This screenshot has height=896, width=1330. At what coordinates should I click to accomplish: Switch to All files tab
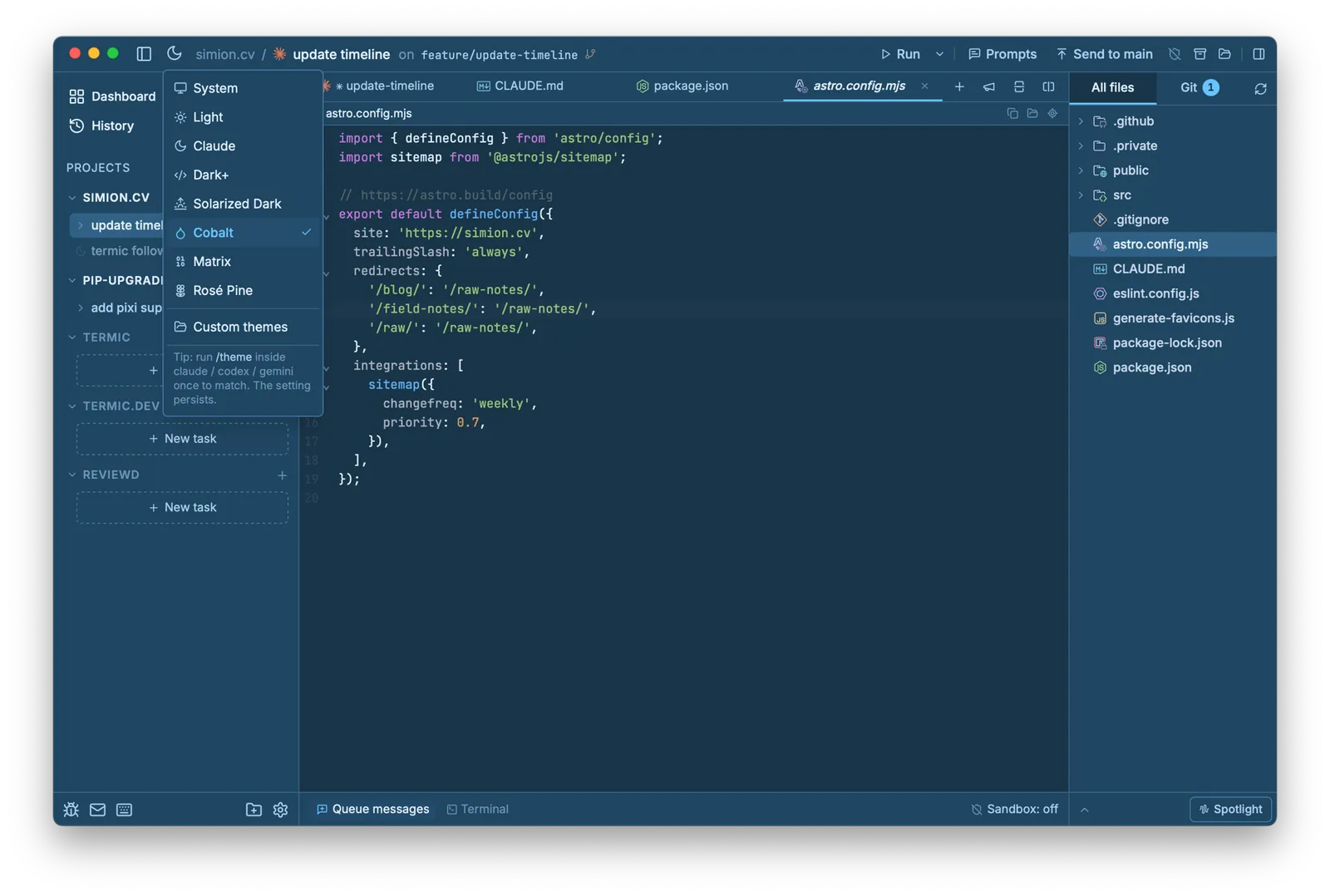[x=1112, y=87]
